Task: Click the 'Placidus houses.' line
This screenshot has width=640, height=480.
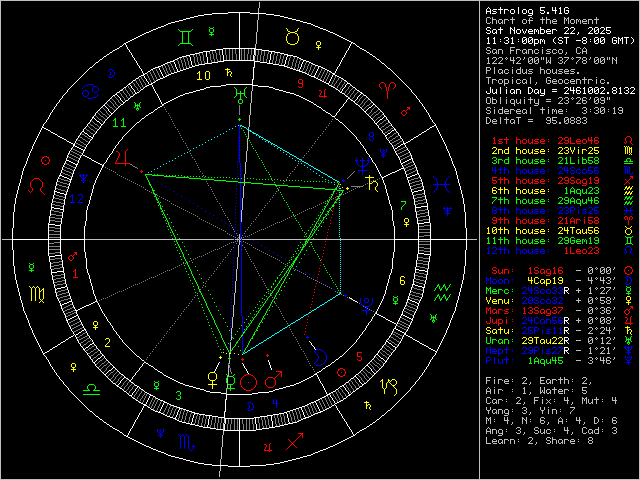Action: [533, 71]
